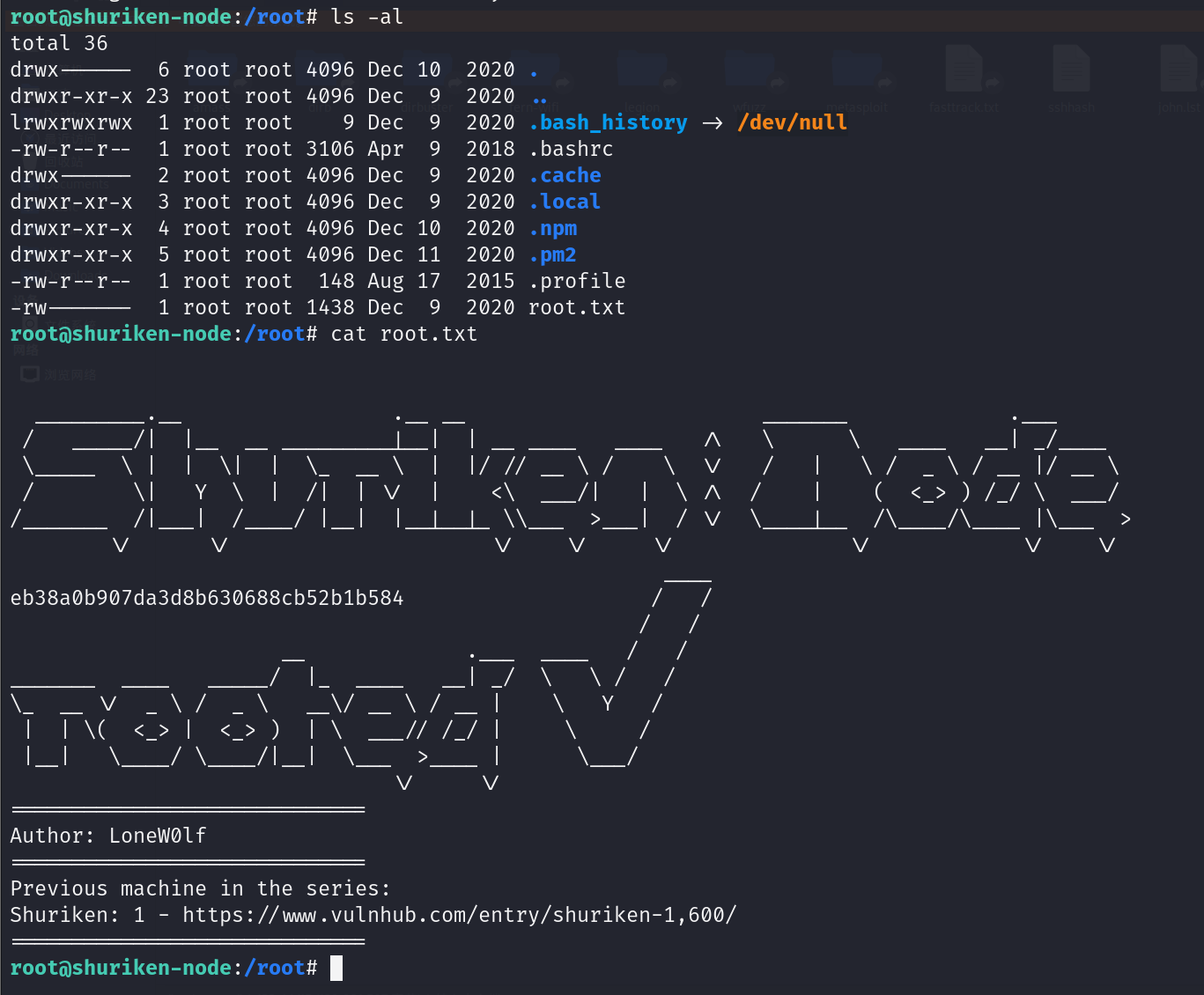The image size is (1204, 995).
Task: Click the 'Aug 17' date in the .profile row
Action: click(x=404, y=281)
